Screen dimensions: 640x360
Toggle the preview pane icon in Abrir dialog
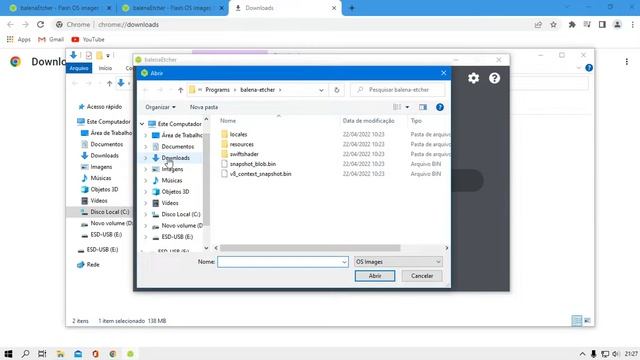(423, 107)
